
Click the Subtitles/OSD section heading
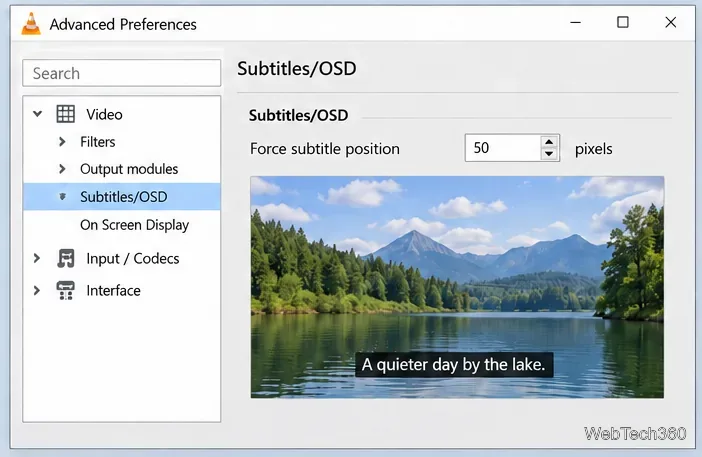pyautogui.click(x=298, y=115)
